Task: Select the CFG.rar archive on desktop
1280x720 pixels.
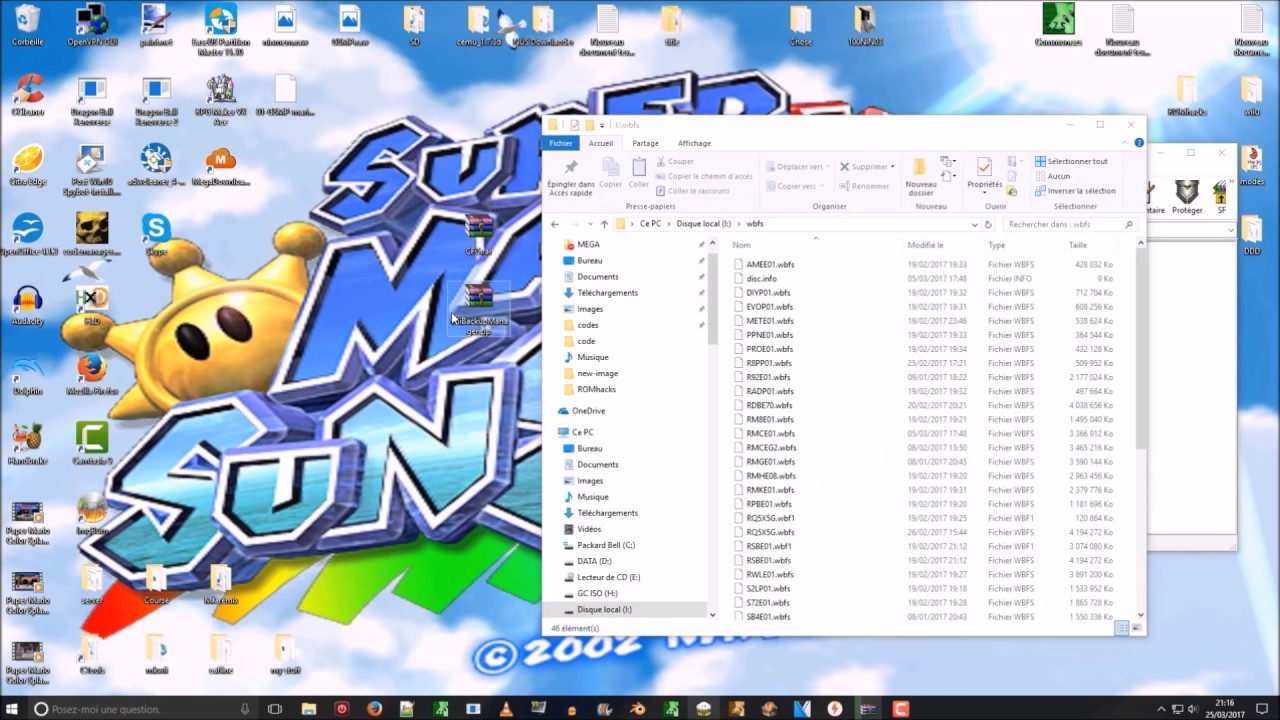Action: tap(479, 235)
